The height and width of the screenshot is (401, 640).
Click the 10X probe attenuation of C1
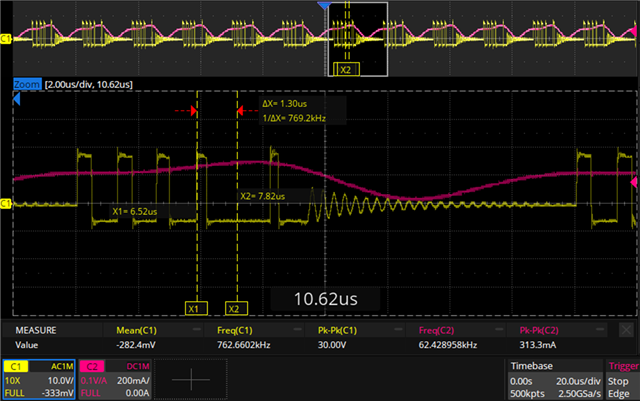tap(13, 381)
